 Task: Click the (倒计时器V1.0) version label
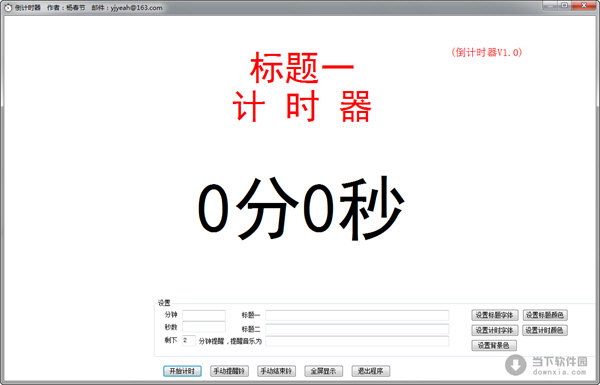tap(487, 52)
